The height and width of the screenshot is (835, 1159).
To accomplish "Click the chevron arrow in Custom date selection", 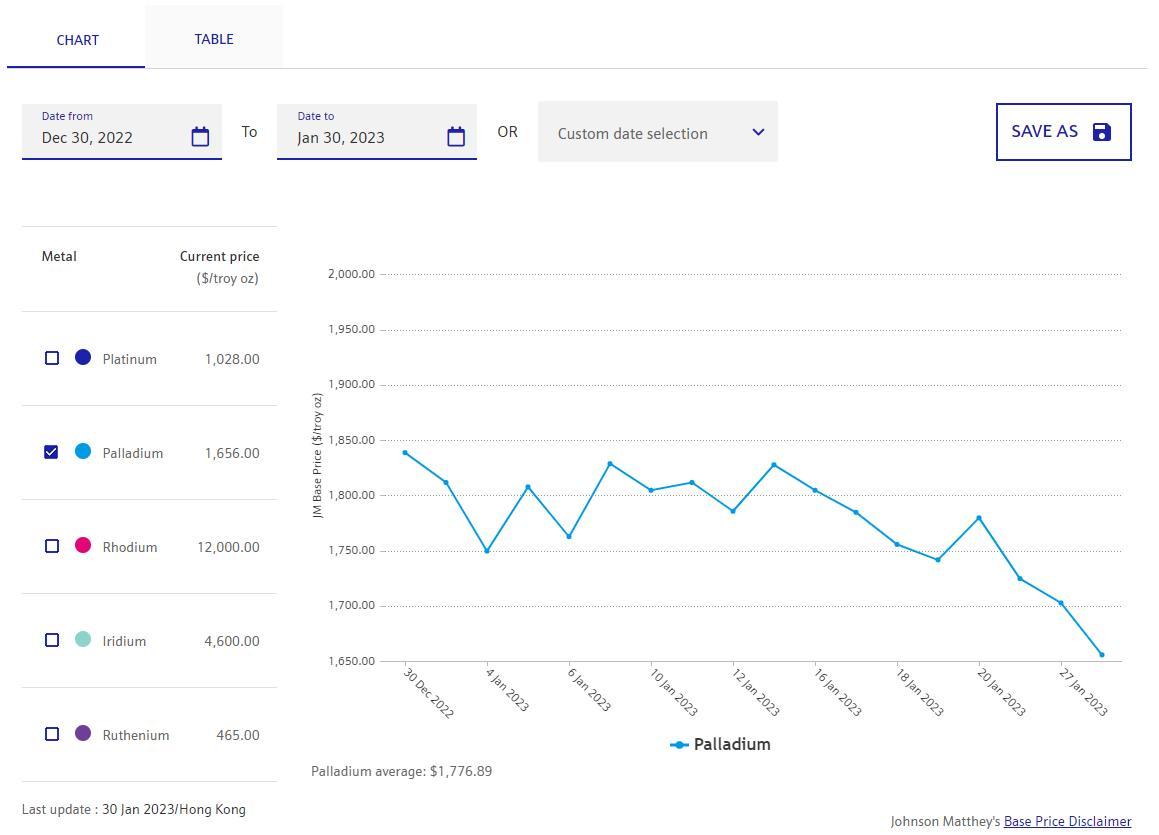I will (758, 132).
